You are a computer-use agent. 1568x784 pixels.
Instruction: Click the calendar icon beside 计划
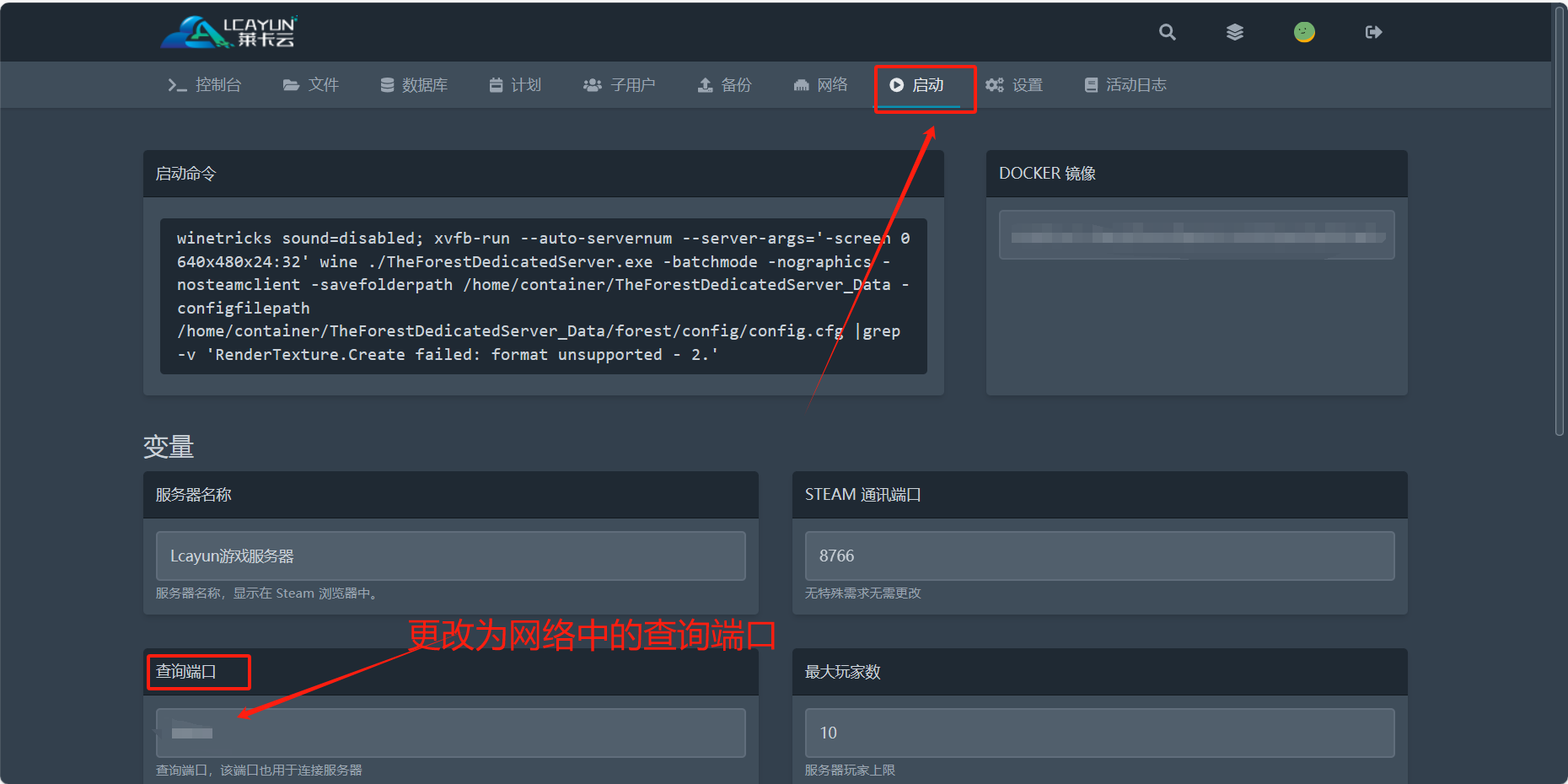tap(496, 85)
